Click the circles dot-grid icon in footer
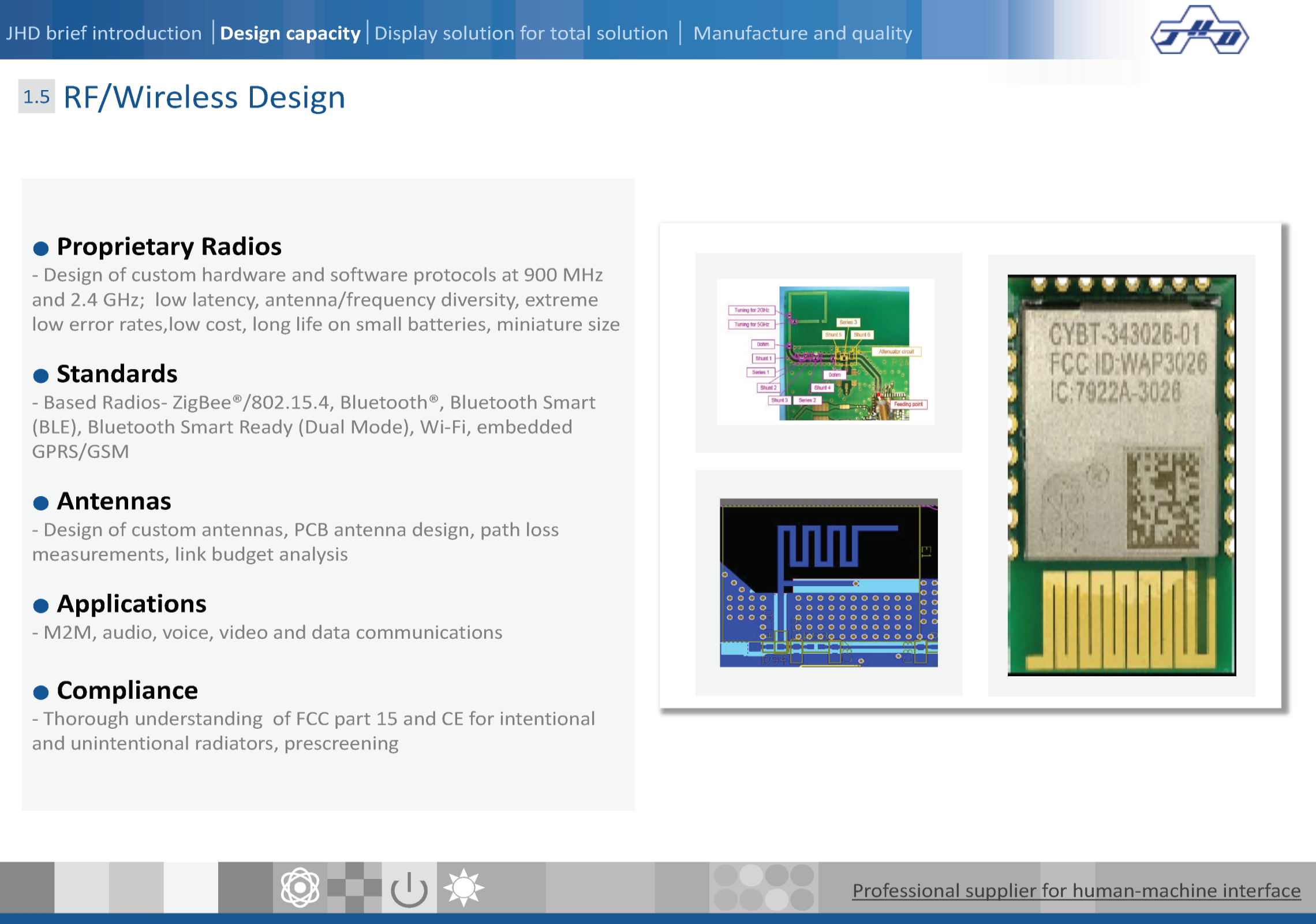The width and height of the screenshot is (1316, 924). point(764,888)
